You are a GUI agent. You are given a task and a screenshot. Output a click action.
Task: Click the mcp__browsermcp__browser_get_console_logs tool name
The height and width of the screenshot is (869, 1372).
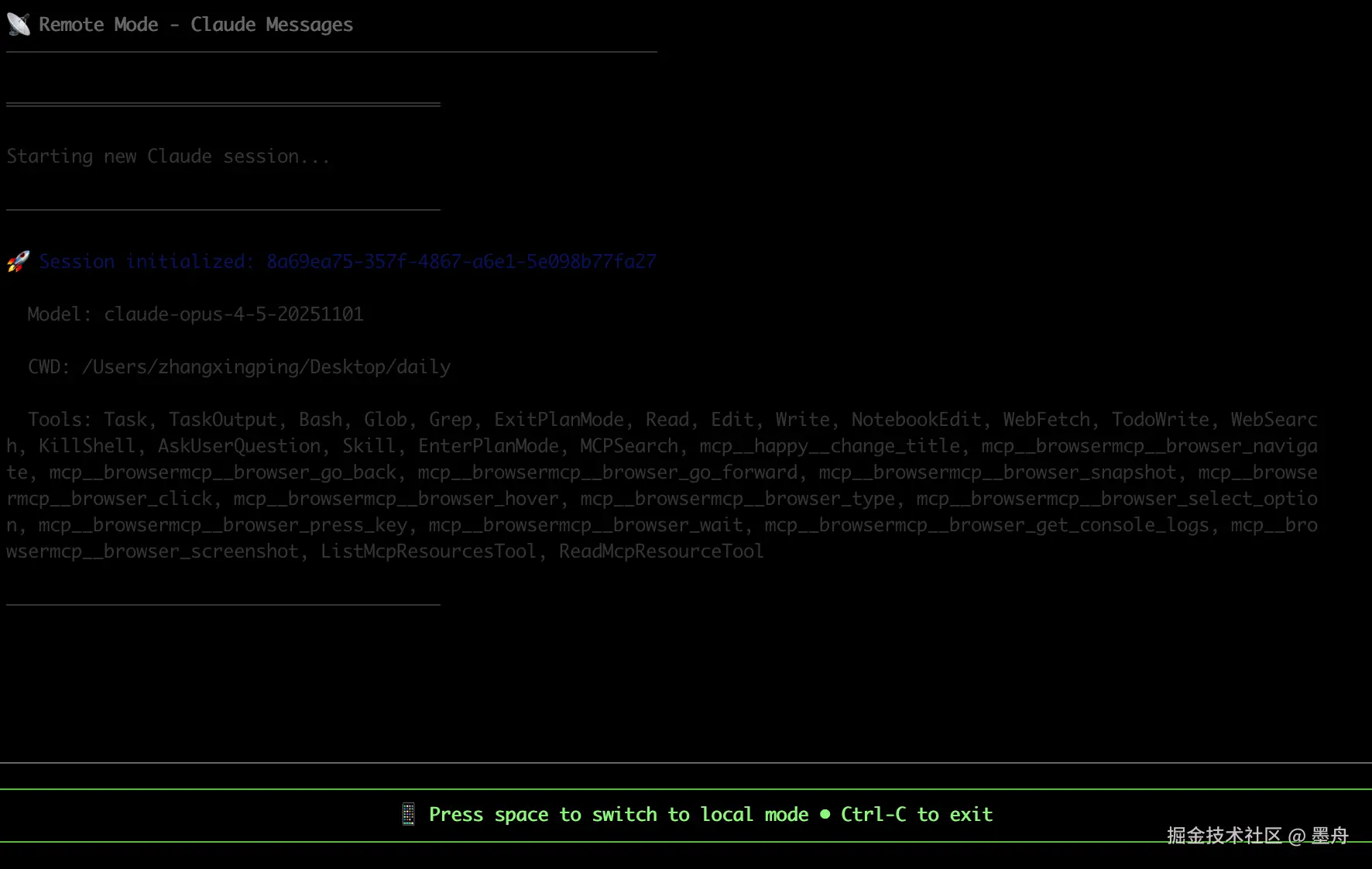click(987, 525)
